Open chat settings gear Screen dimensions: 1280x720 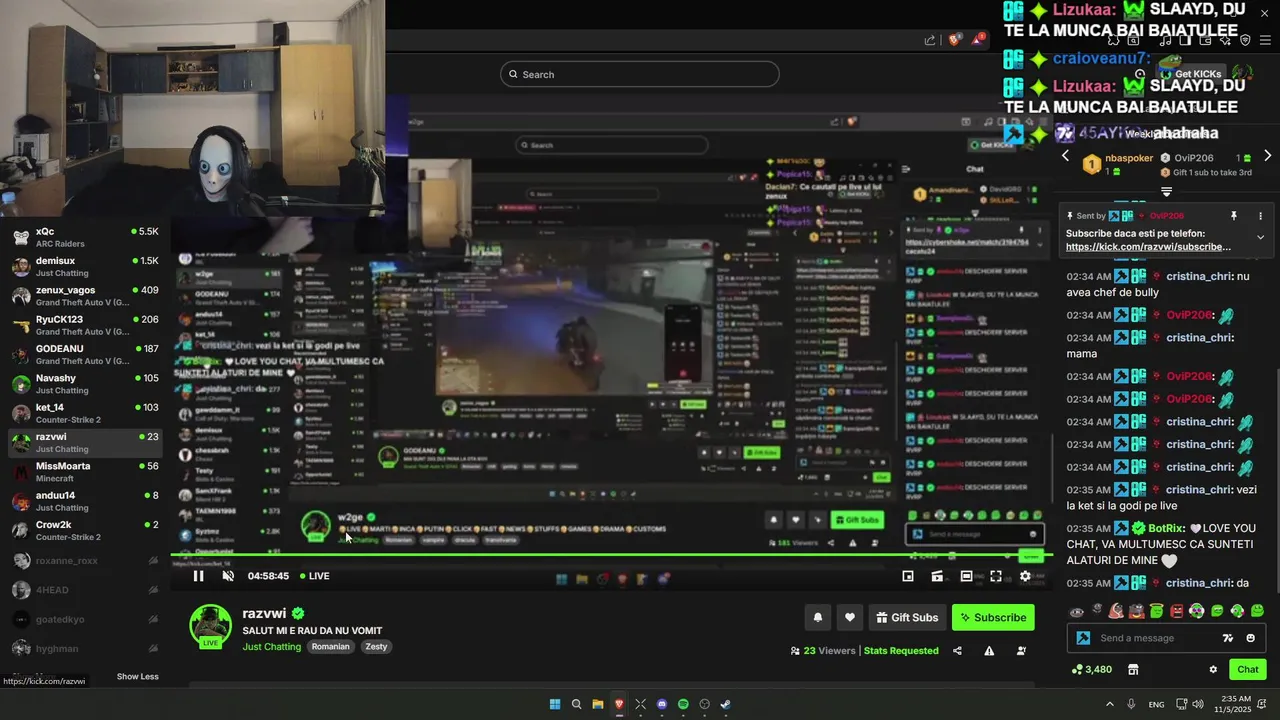[x=1213, y=670]
